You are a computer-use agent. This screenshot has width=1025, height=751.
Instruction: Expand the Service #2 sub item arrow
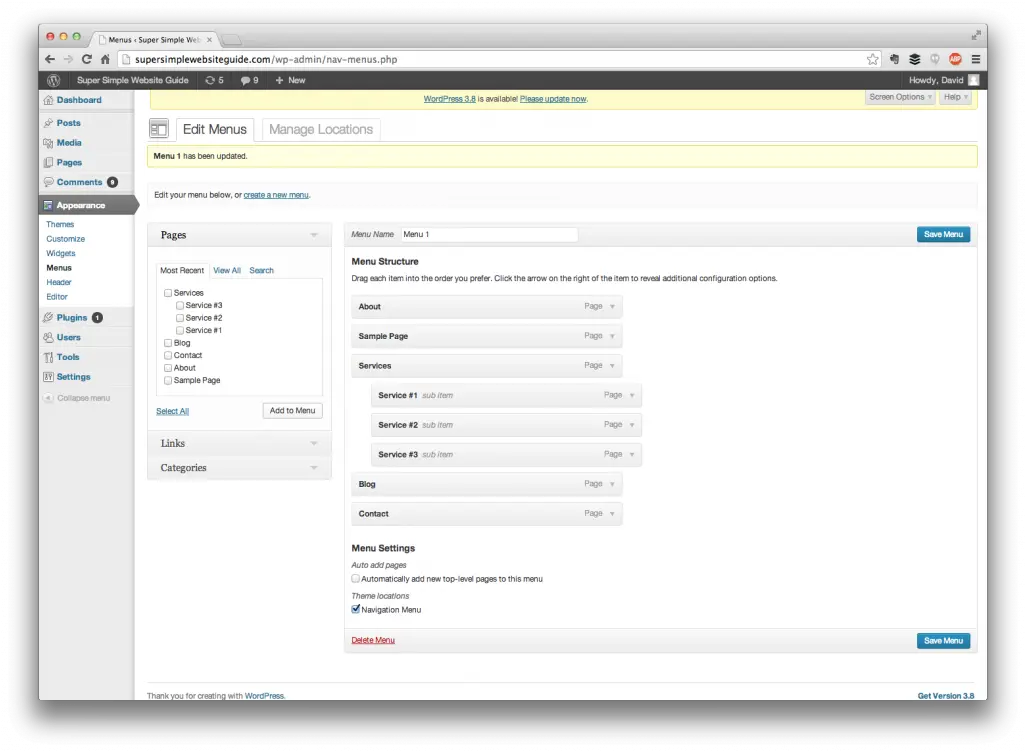click(632, 425)
